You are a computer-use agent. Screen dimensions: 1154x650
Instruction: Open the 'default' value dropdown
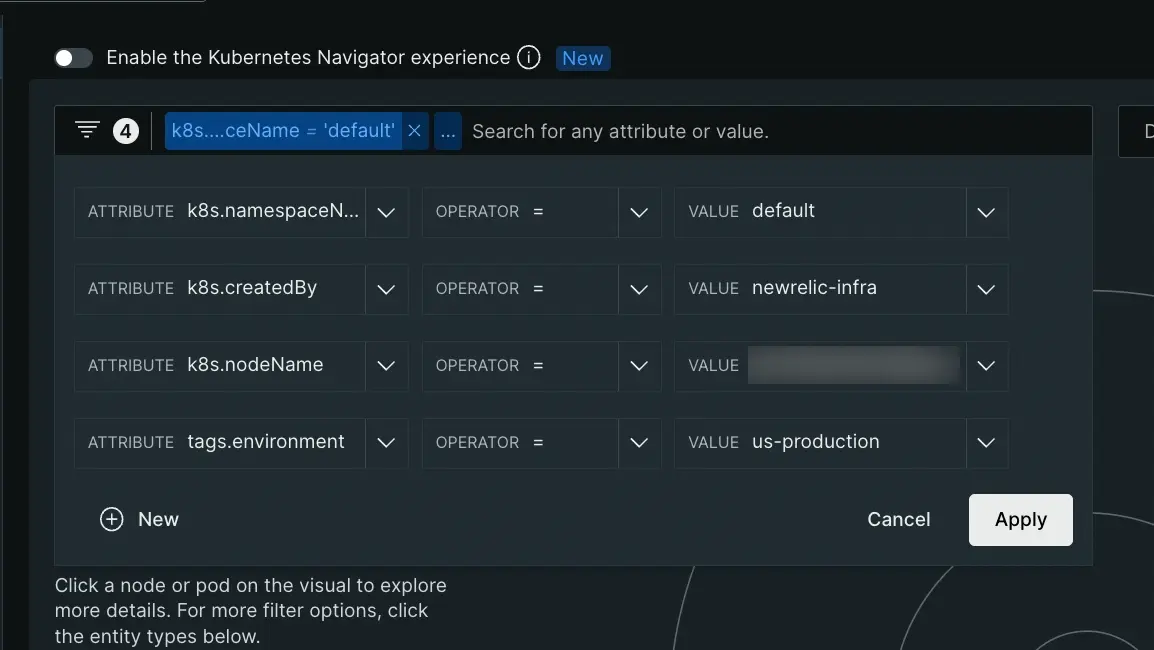(986, 212)
